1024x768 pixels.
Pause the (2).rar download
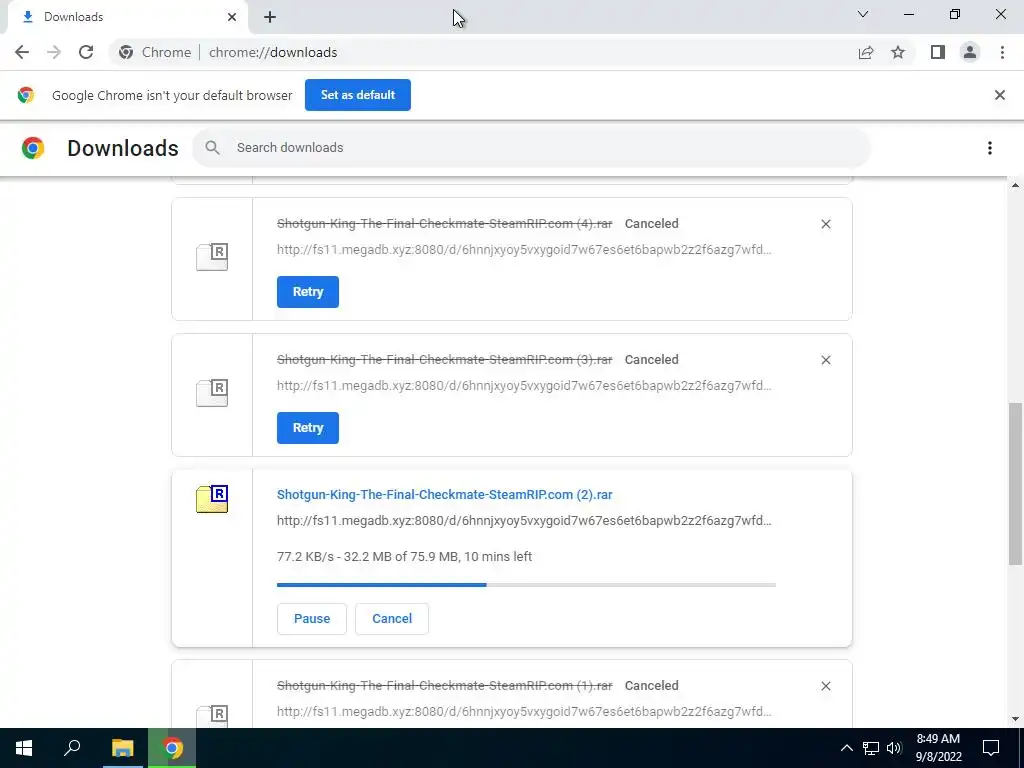312,618
